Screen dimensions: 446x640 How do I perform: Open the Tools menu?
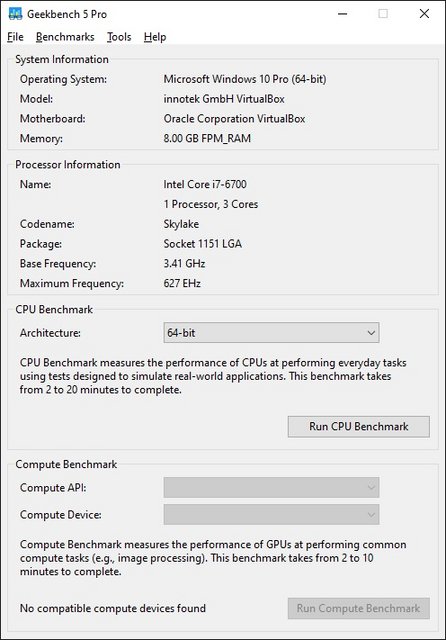[x=119, y=37]
